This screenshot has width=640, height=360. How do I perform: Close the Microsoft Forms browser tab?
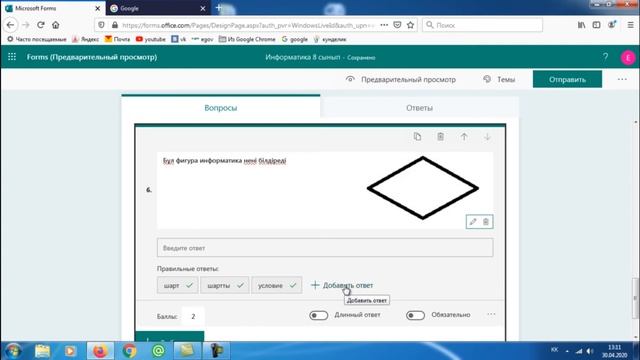tap(98, 8)
